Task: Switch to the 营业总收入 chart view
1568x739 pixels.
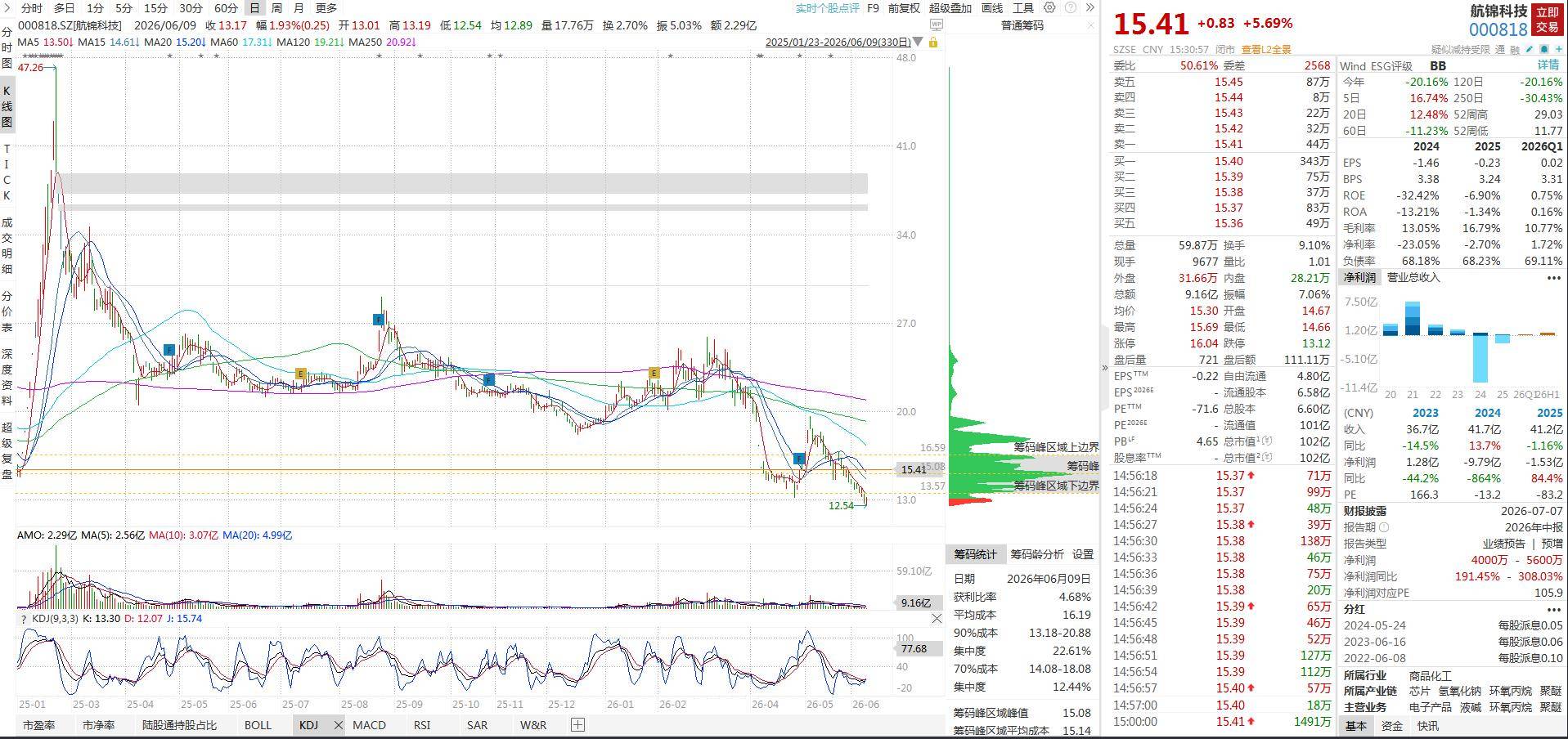Action: [x=1413, y=277]
